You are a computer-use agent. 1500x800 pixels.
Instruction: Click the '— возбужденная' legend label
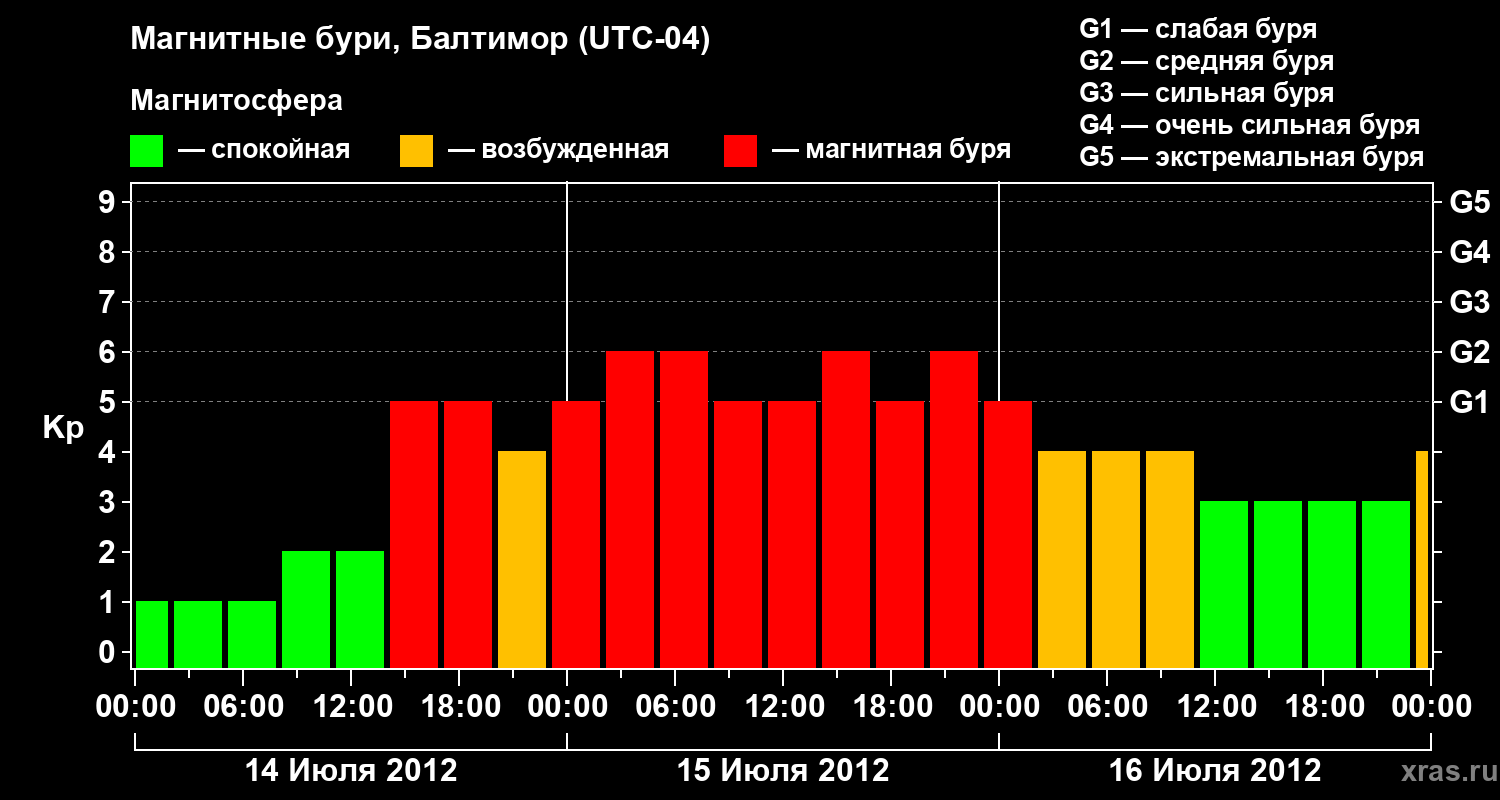tap(558, 150)
